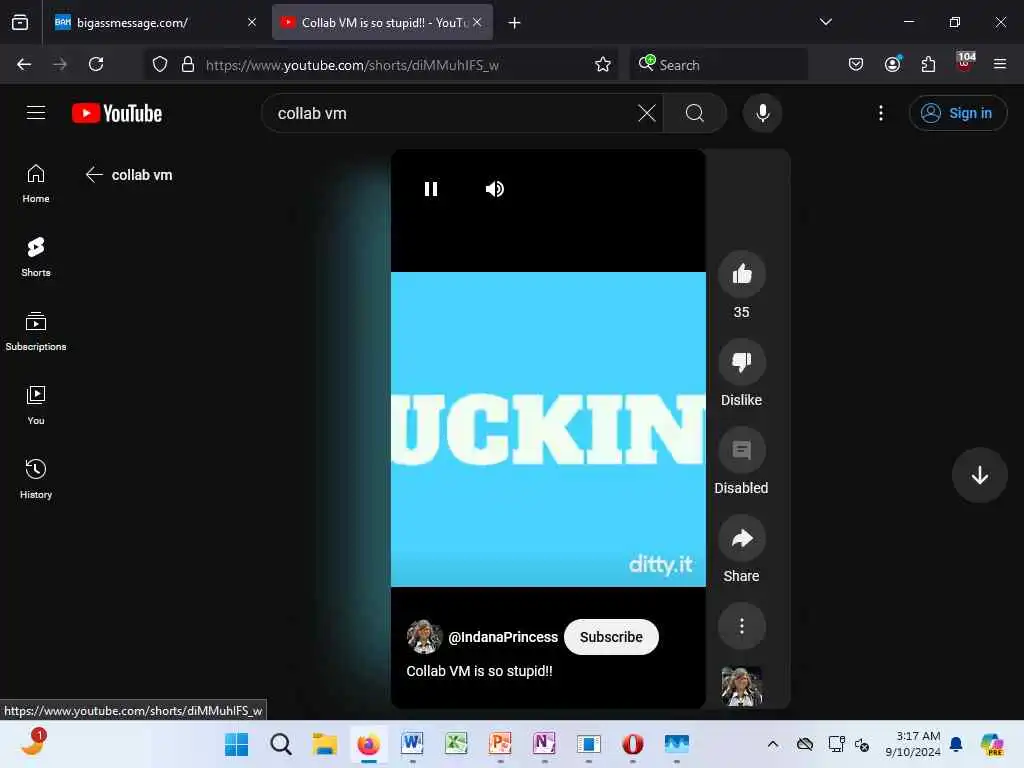Screen dimensions: 1024x768
Task: Click the browser Search field
Action: (718, 65)
